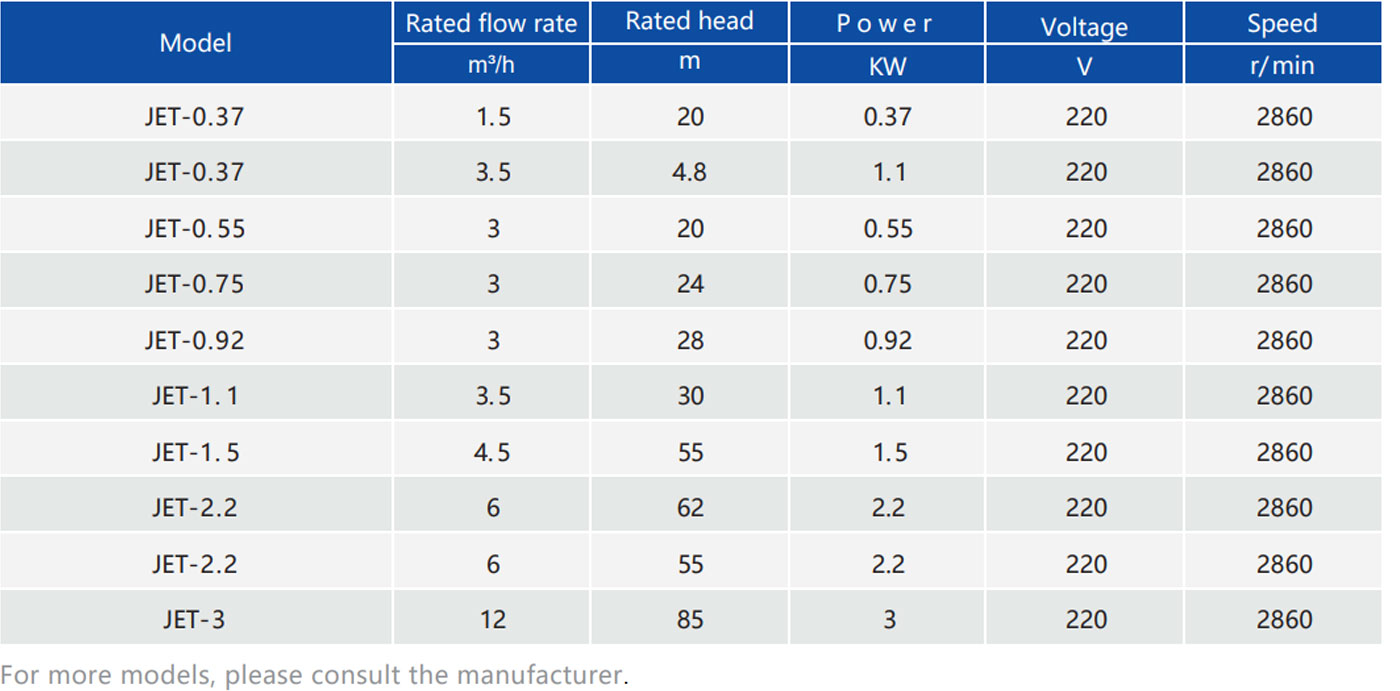Click the 12 flow rate value
This screenshot has width=1400, height=691.
click(x=492, y=620)
